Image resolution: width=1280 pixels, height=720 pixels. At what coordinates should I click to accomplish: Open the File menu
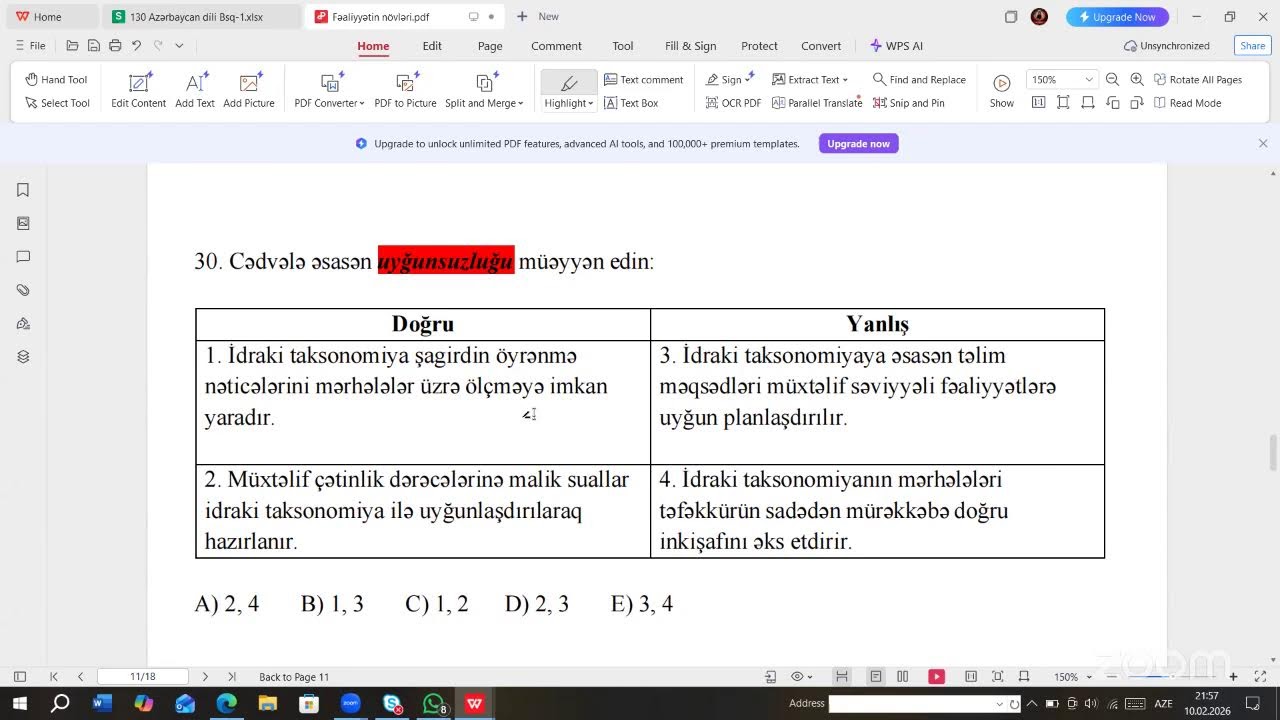click(x=30, y=46)
